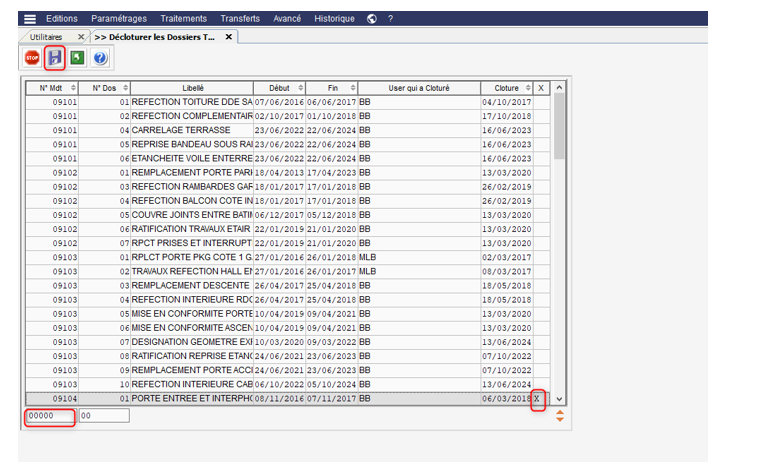Mark X cell for CARRELAGE TERRASSE row
This screenshot has height=462, width=762.
coord(541,130)
